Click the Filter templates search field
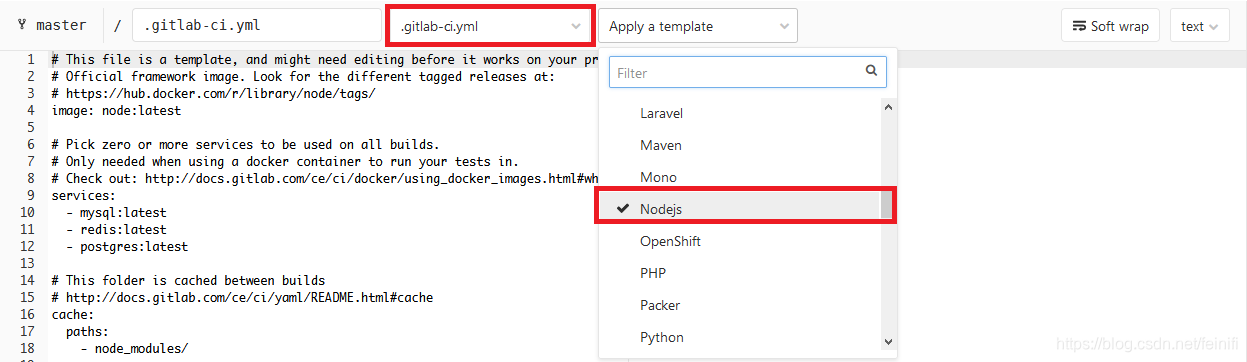 point(747,73)
